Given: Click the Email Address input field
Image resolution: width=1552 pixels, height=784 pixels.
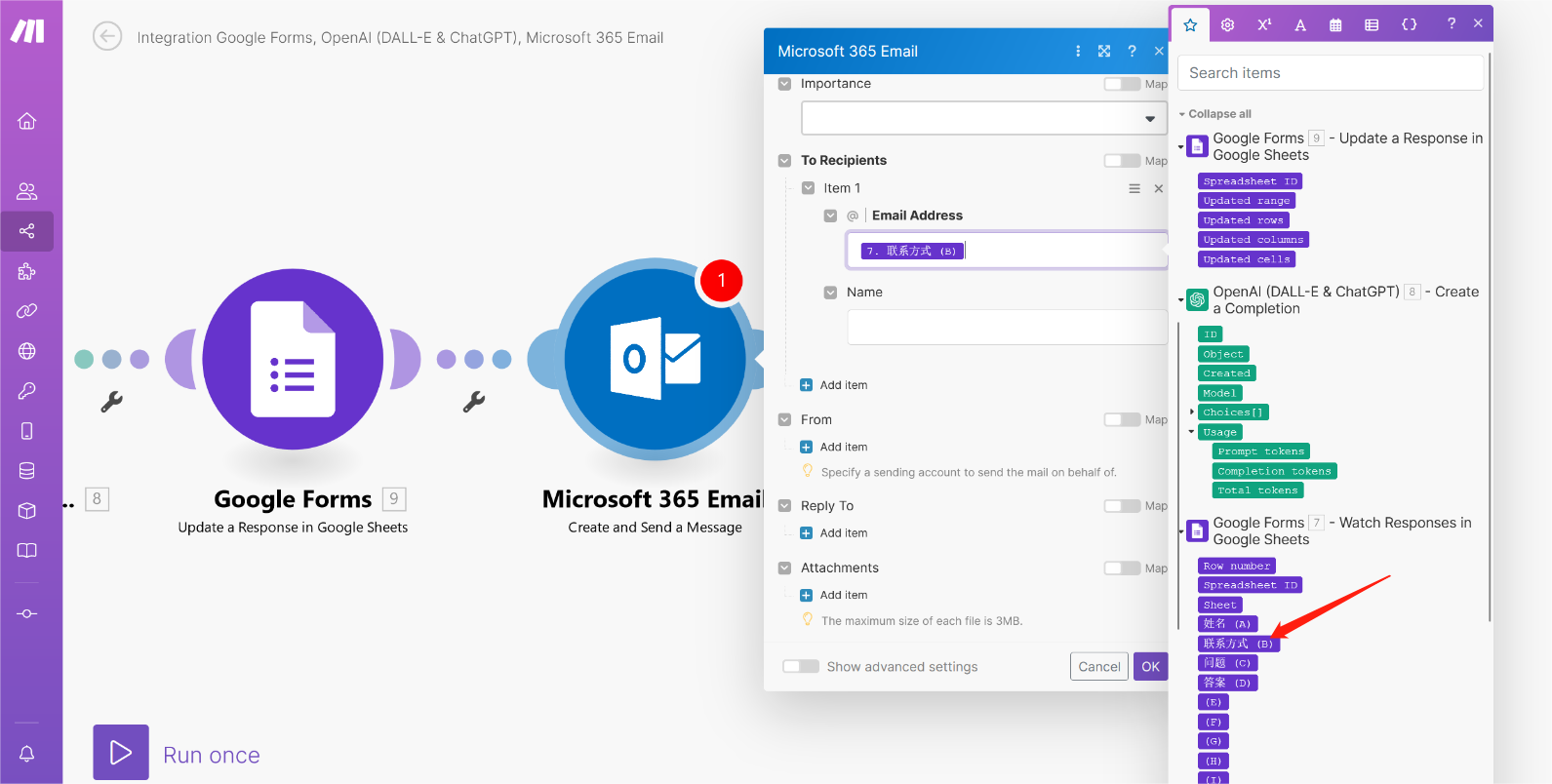Looking at the screenshot, I should (1007, 251).
